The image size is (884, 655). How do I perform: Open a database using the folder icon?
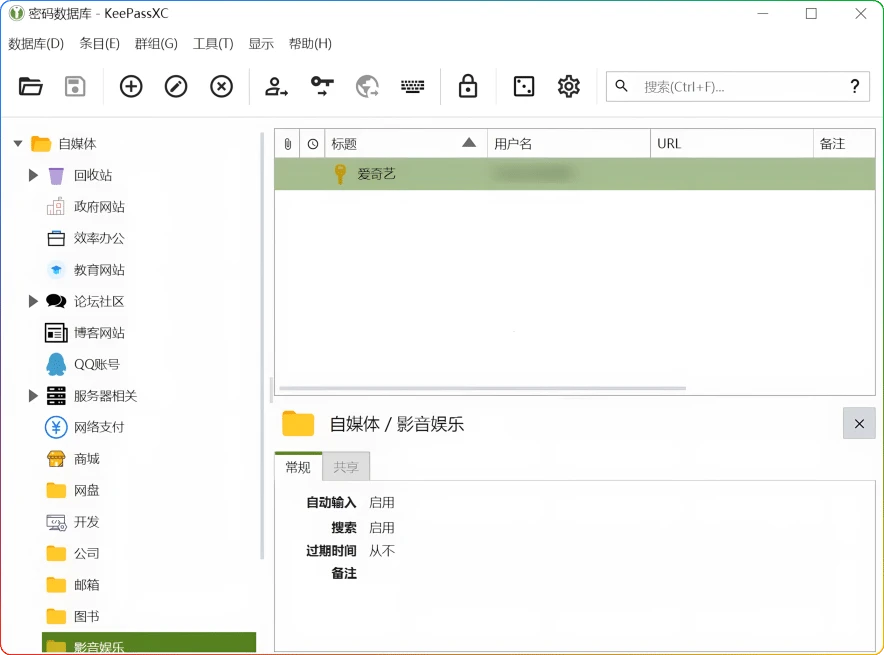tap(30, 86)
